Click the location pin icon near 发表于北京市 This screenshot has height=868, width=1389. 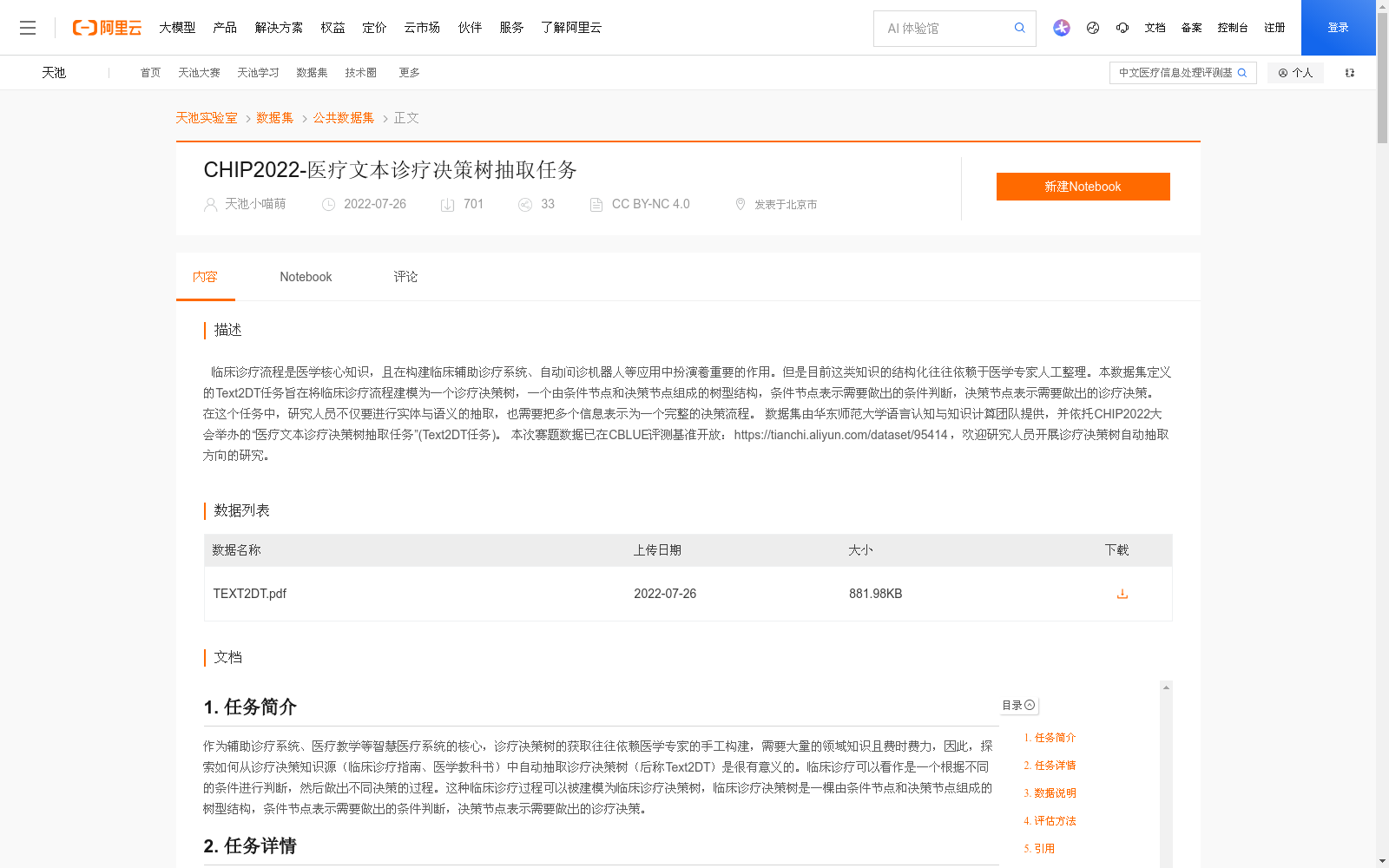tap(741, 204)
